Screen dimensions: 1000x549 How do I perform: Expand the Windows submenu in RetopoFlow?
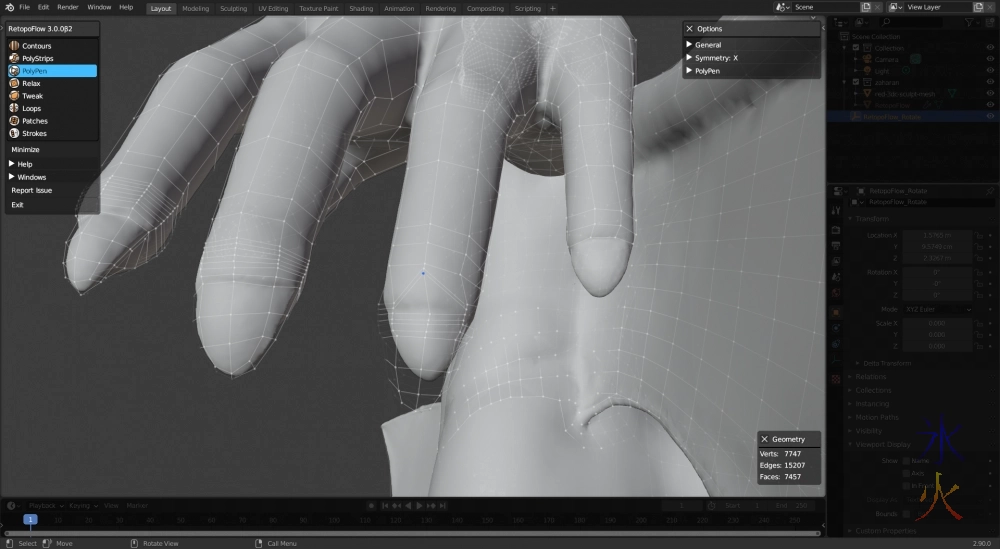click(x=31, y=177)
